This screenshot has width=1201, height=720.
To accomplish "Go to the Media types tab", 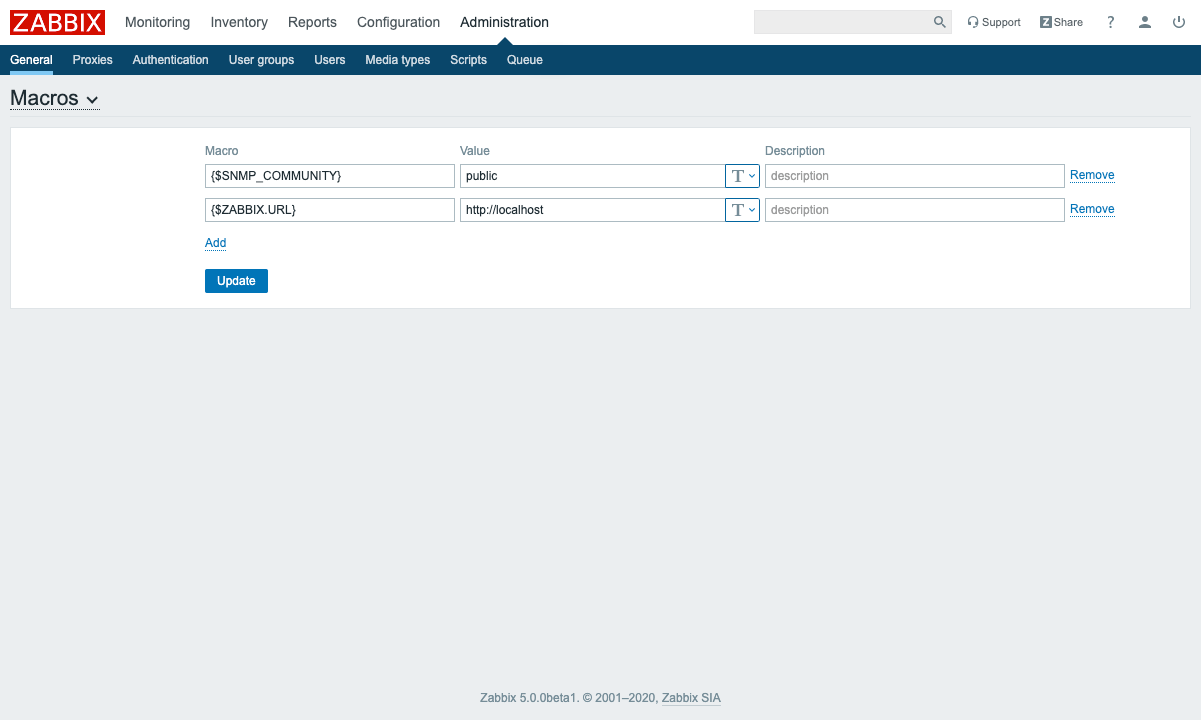I will point(397,60).
